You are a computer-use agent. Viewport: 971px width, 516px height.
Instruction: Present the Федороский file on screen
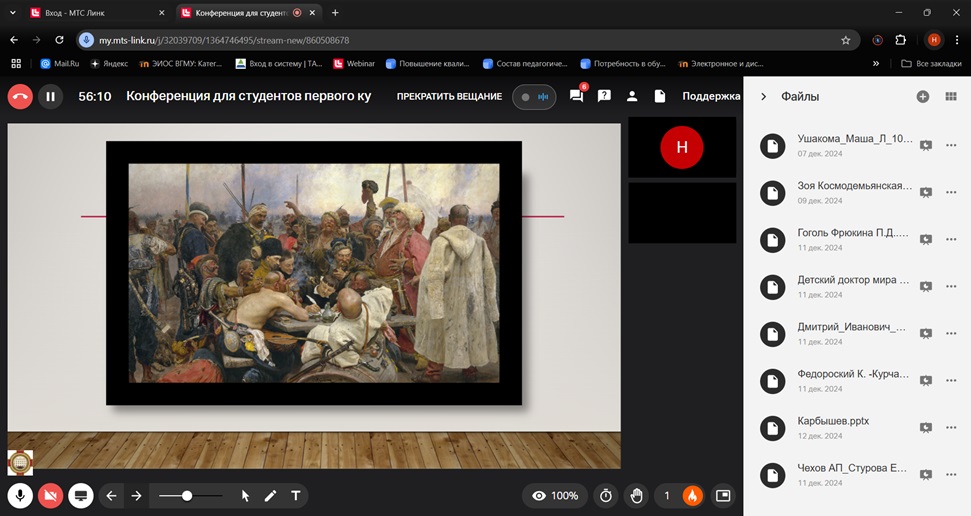coord(926,380)
